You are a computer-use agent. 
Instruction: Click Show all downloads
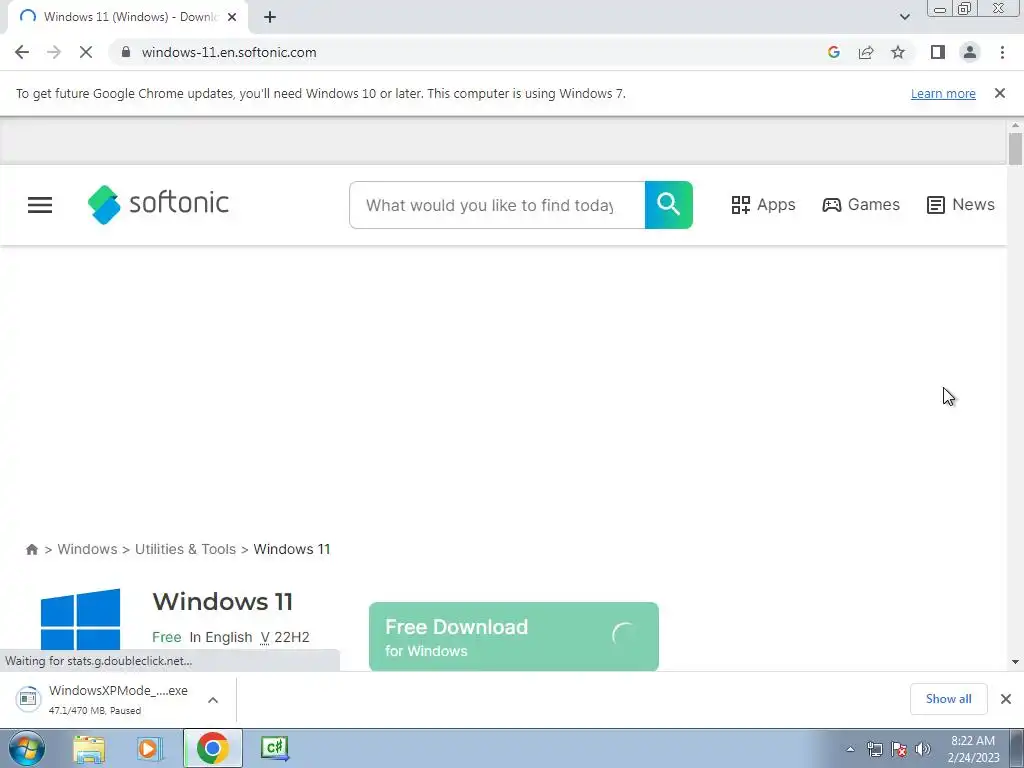948,699
